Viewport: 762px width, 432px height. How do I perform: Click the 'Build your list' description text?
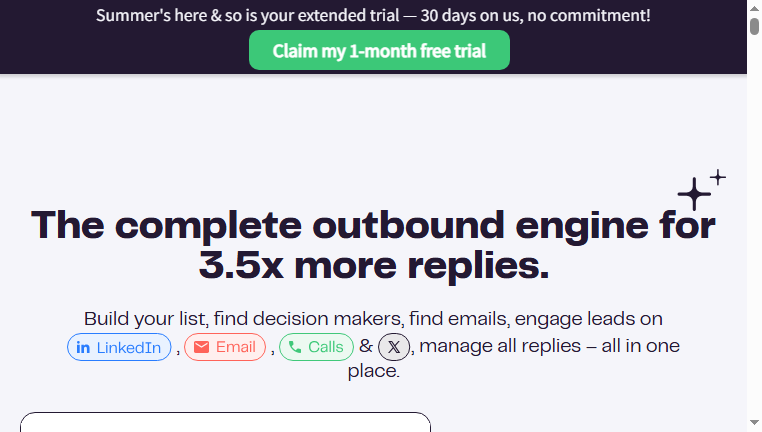click(373, 319)
